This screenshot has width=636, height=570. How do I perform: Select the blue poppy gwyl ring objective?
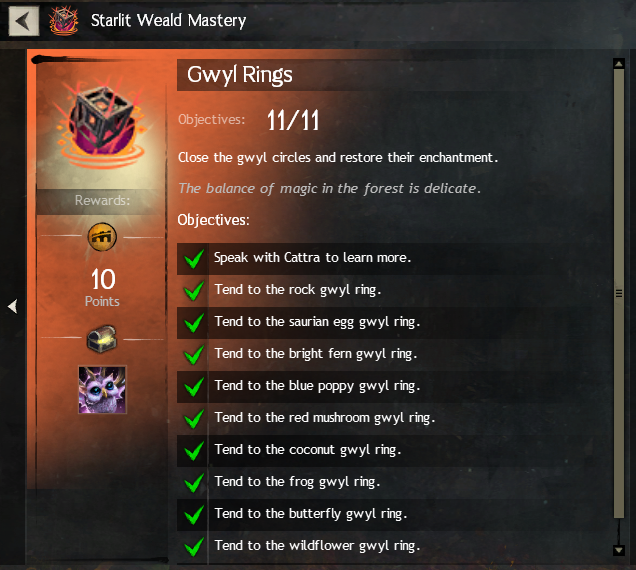point(373,387)
